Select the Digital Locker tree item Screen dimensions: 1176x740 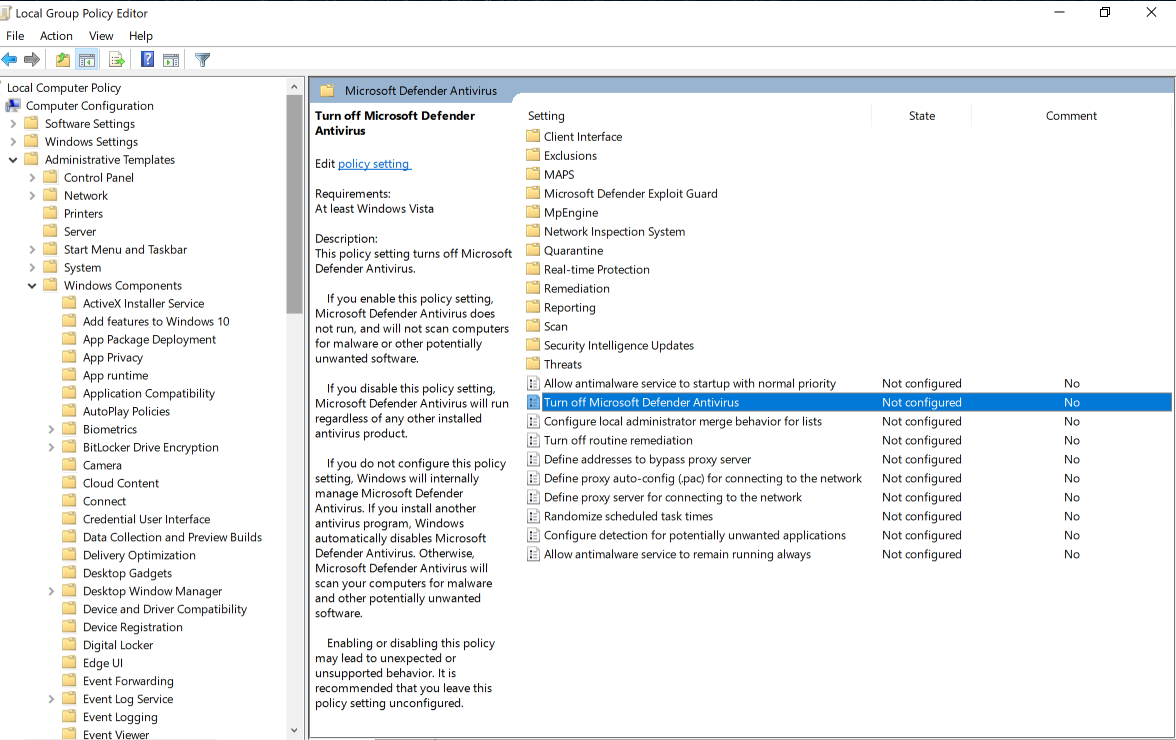118,646
